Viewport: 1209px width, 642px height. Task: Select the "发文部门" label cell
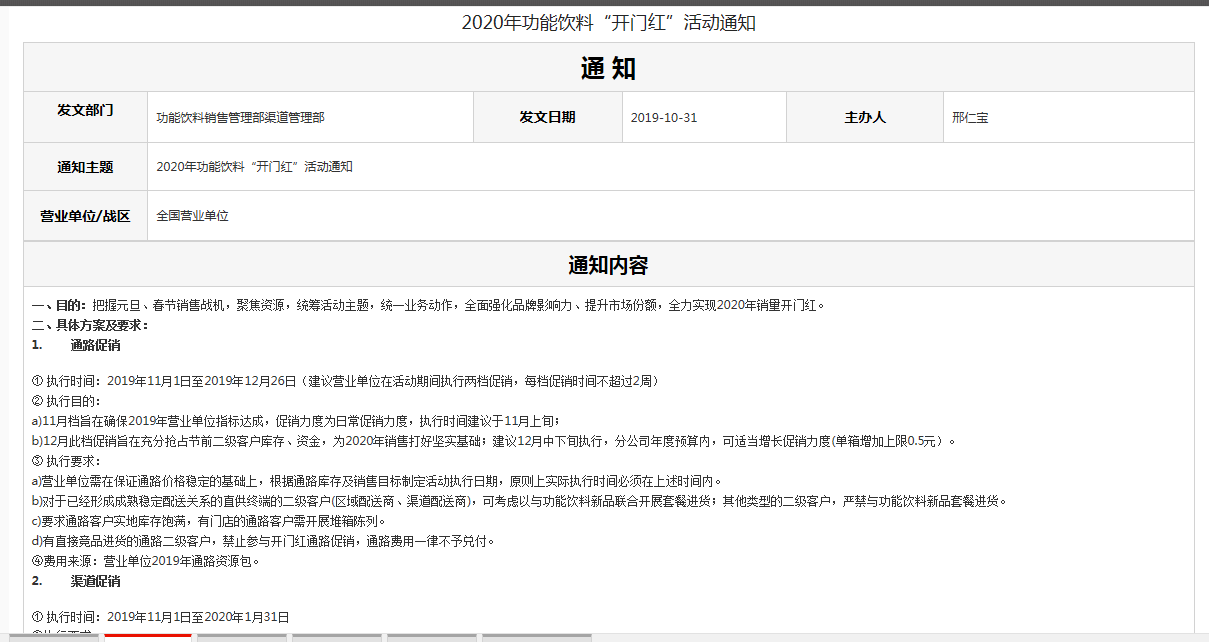click(85, 111)
